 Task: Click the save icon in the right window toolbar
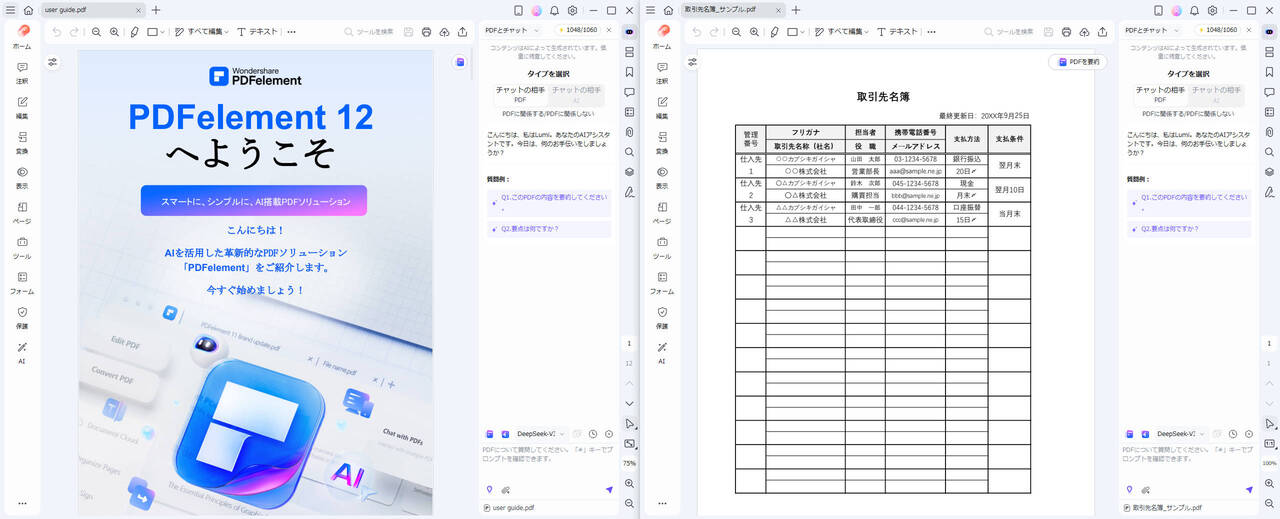(x=1049, y=32)
